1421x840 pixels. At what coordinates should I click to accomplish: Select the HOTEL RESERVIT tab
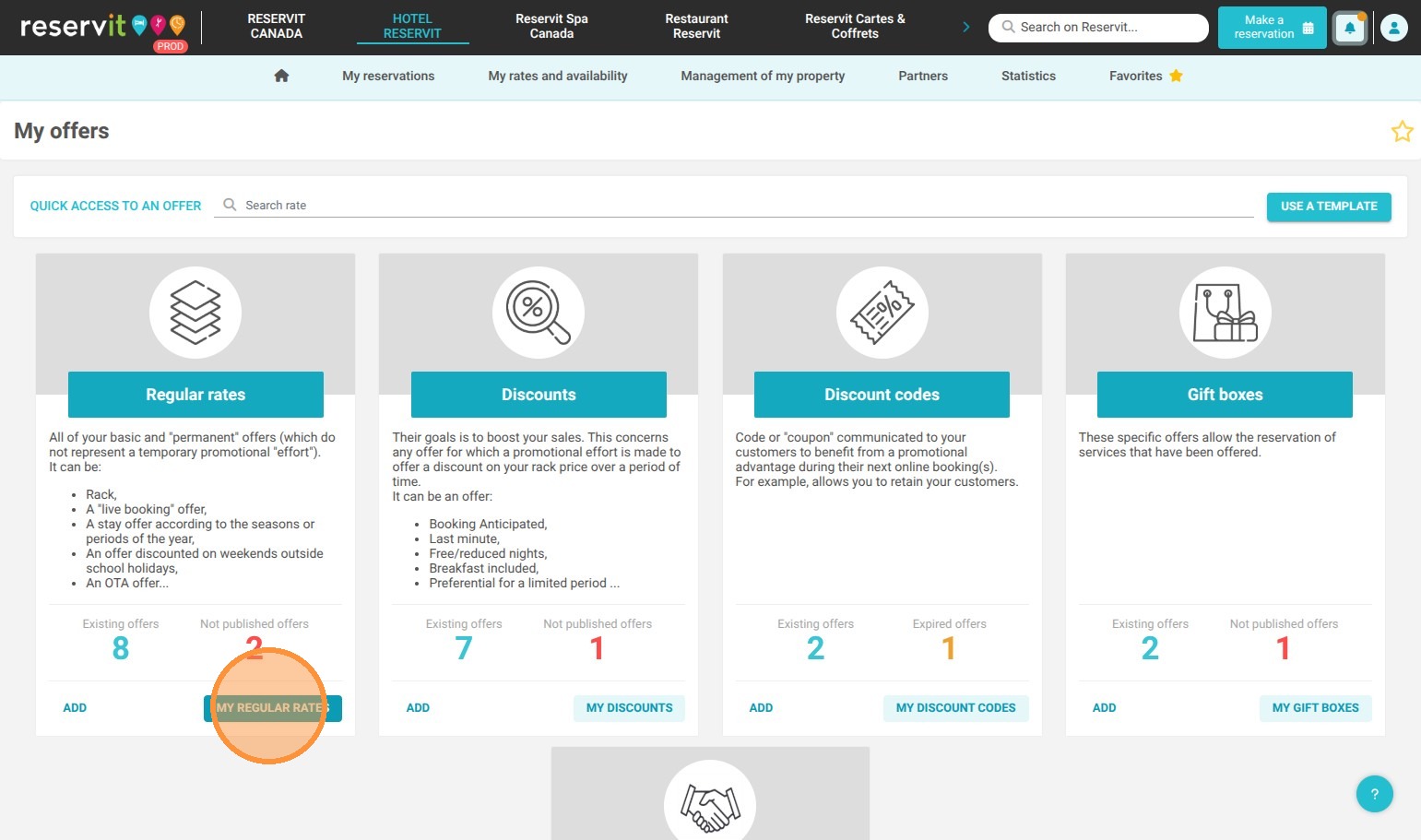[412, 26]
